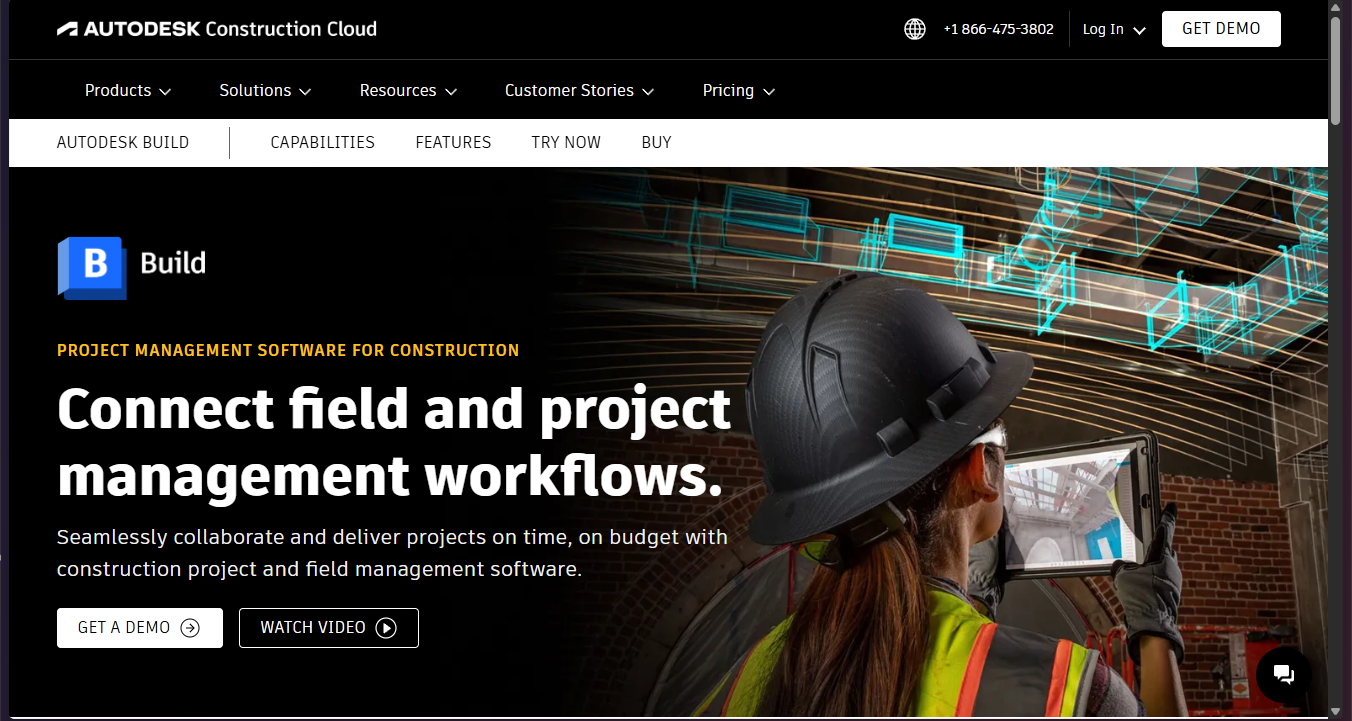The width and height of the screenshot is (1352, 721).
Task: Click the Autodesk Build sub-nav link
Action: tap(123, 142)
